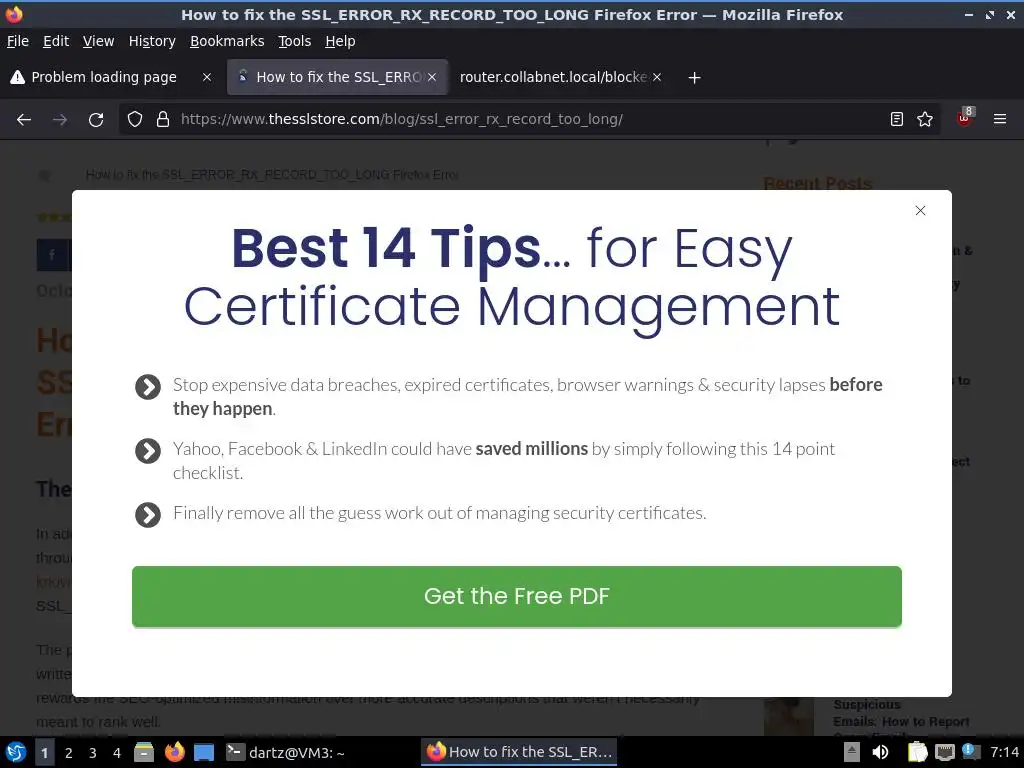Click the bullet arrow beside Yahoo, Facebook & LinkedIn
The image size is (1024, 768).
[x=148, y=451]
